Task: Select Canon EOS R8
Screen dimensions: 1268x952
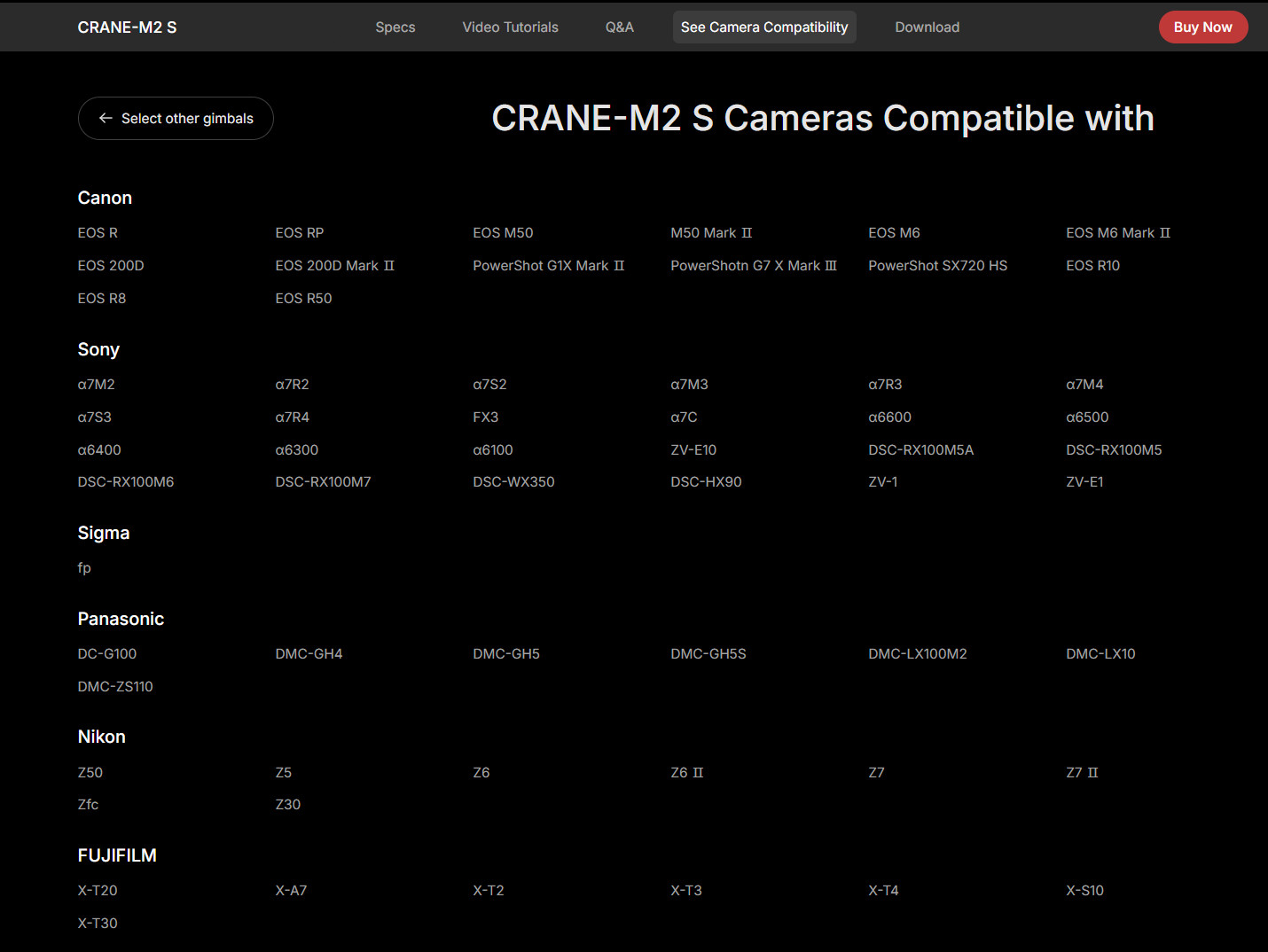Action: 102,299
